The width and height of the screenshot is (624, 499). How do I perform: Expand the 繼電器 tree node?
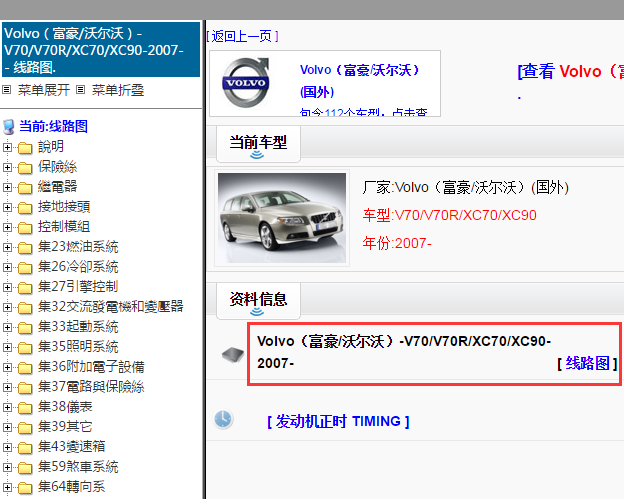7,187
